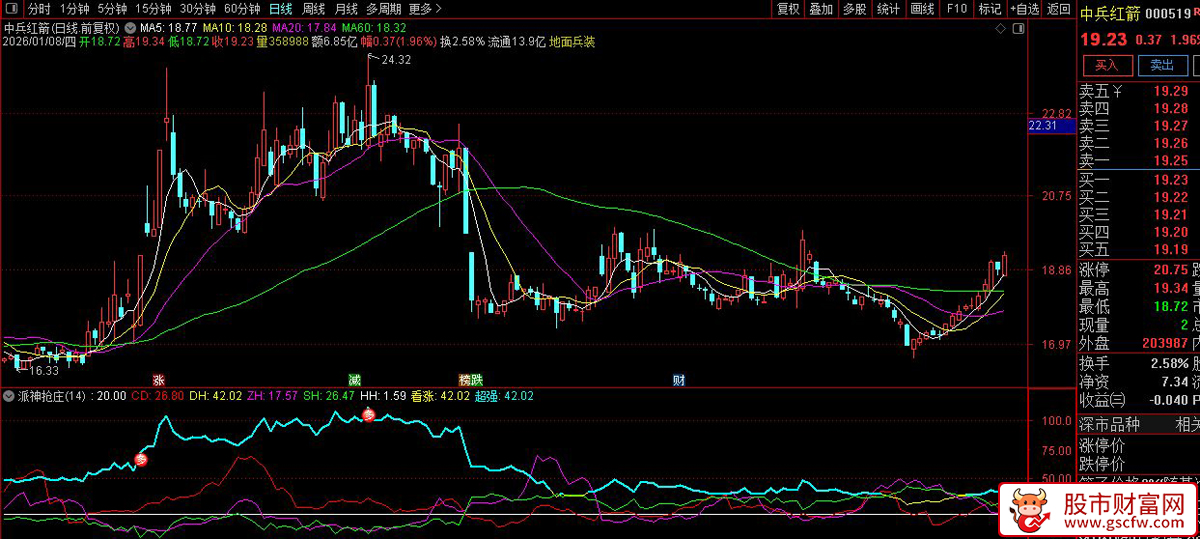
Task: Expand the 中兵红箭 main chart indicator dropdown
Action: pyautogui.click(x=130, y=27)
